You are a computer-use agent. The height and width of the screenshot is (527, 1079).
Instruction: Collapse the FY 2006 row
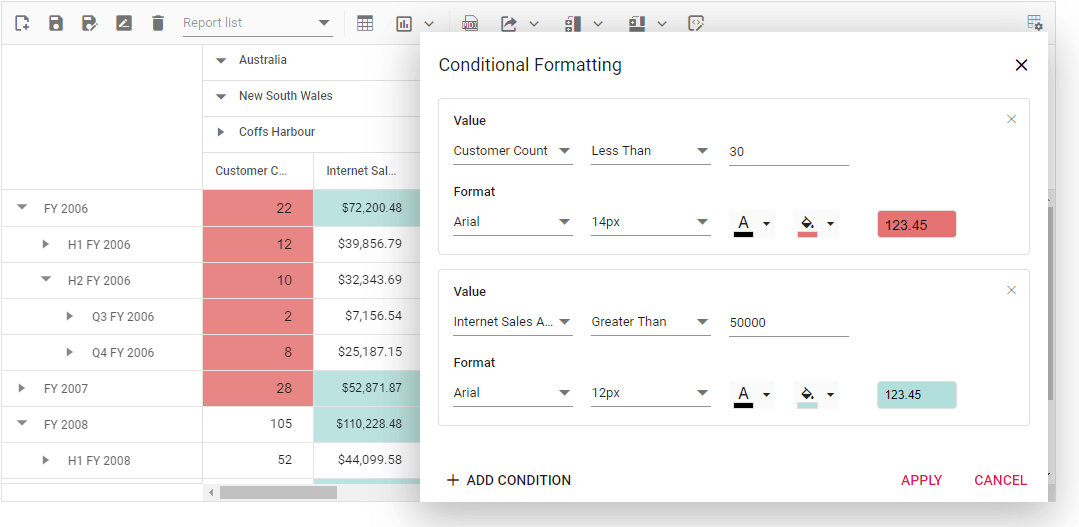22,208
